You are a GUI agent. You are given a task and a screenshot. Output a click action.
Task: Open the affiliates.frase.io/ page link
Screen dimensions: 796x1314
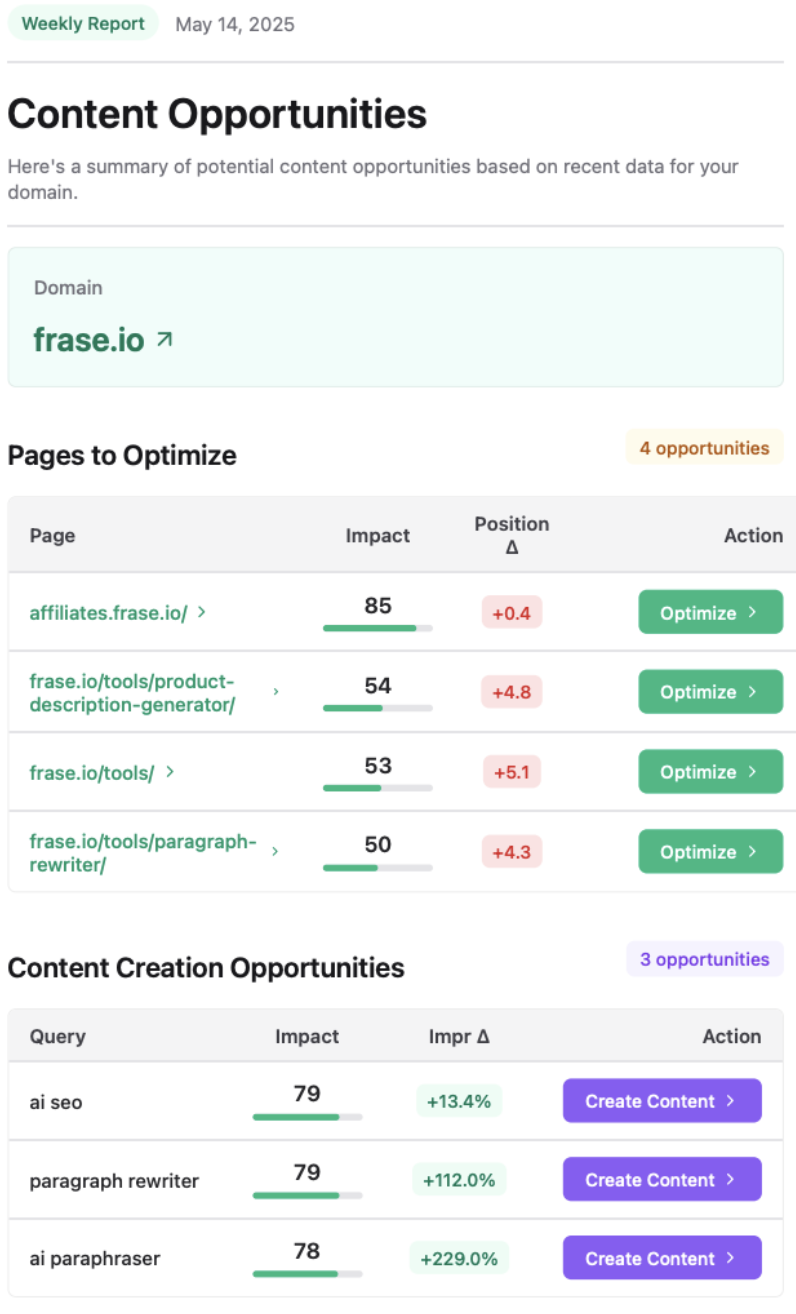pos(108,613)
